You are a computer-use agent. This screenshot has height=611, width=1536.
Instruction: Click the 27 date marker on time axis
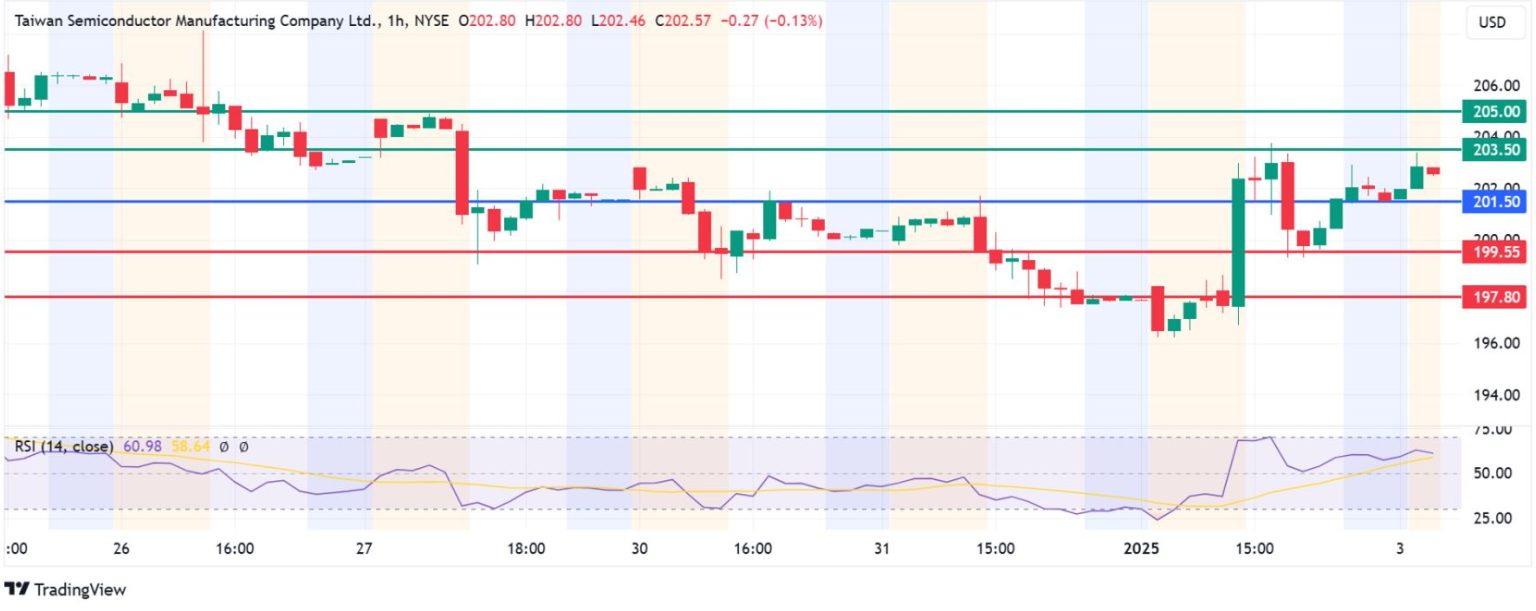[364, 548]
